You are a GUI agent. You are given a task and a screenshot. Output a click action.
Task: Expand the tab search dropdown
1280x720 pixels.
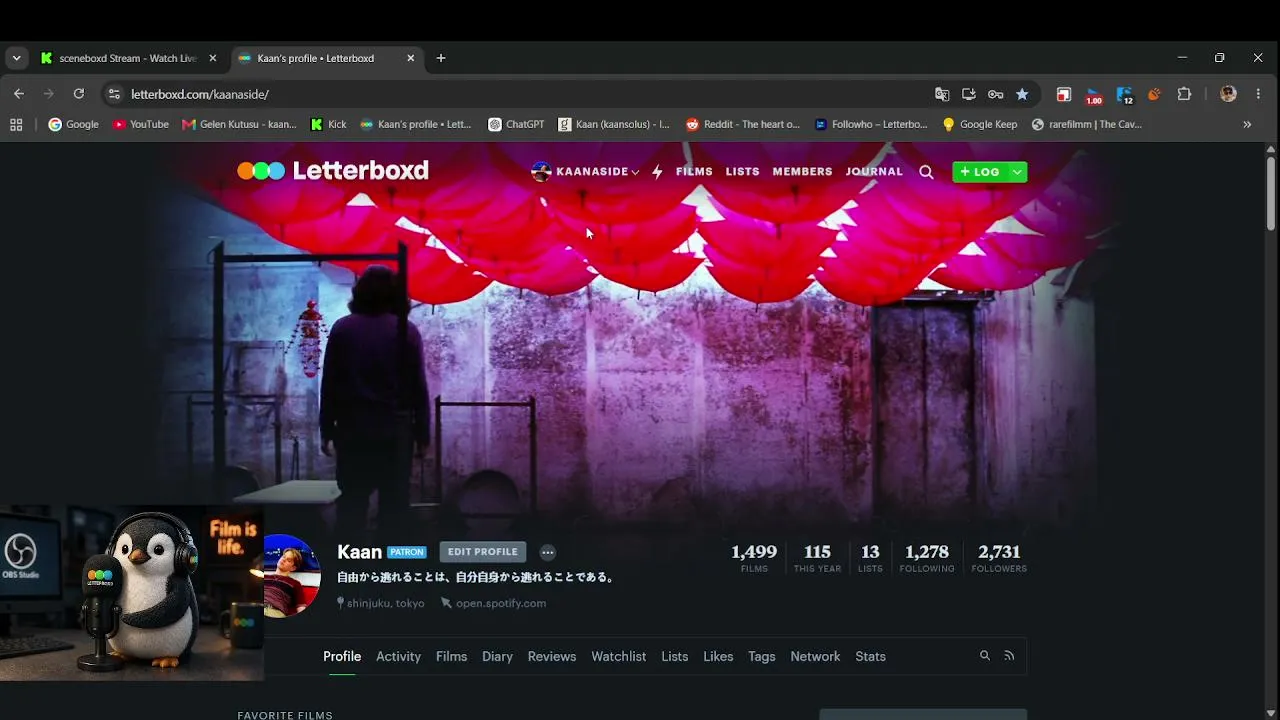click(16, 58)
